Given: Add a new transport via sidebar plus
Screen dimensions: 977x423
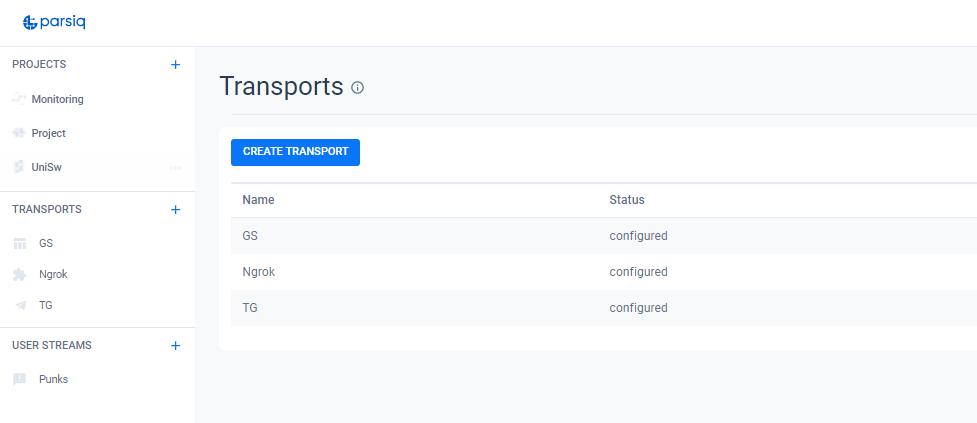Looking at the screenshot, I should [176, 210].
